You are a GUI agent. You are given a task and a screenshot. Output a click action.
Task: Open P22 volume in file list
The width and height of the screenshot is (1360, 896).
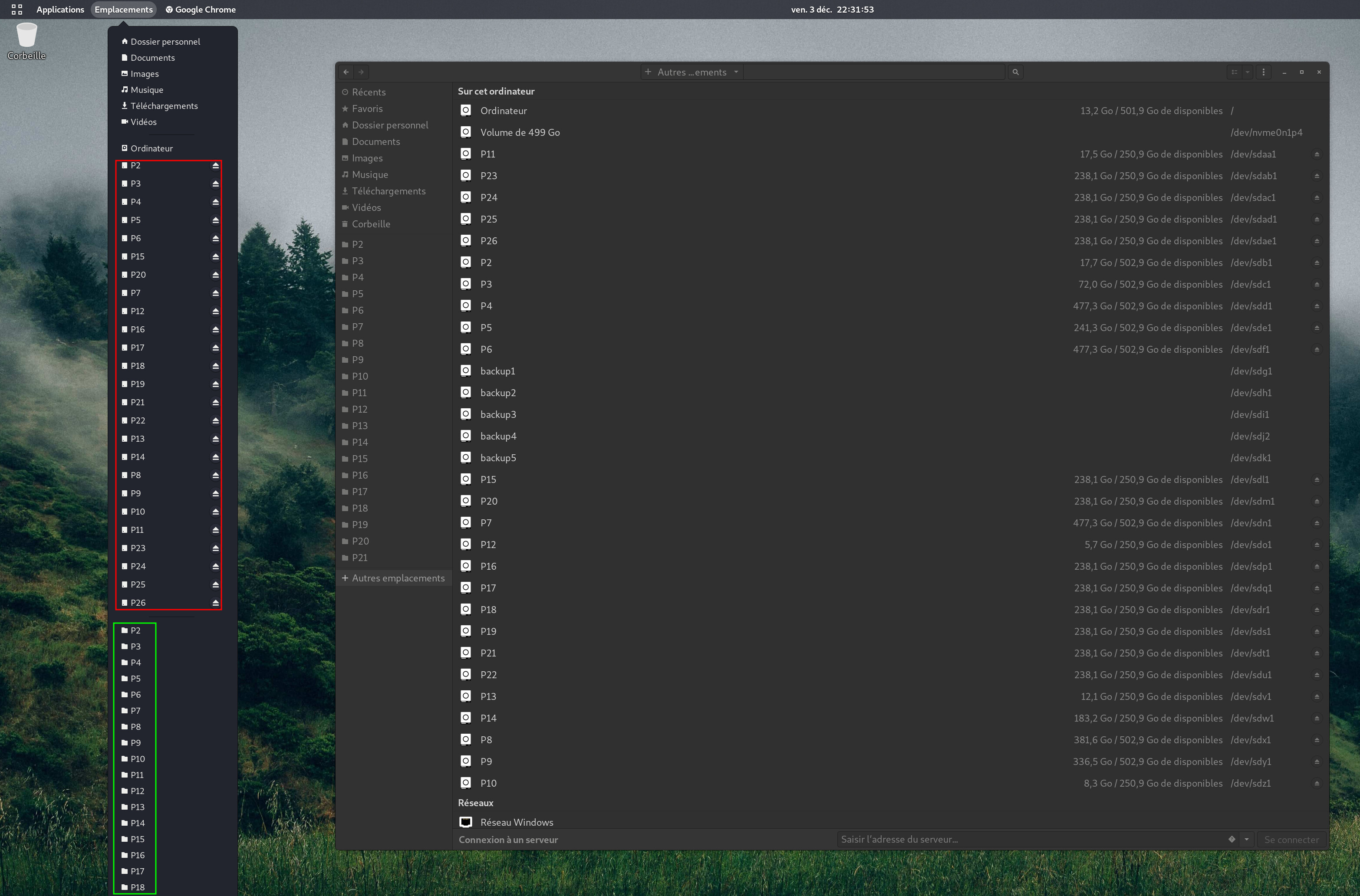click(x=892, y=675)
